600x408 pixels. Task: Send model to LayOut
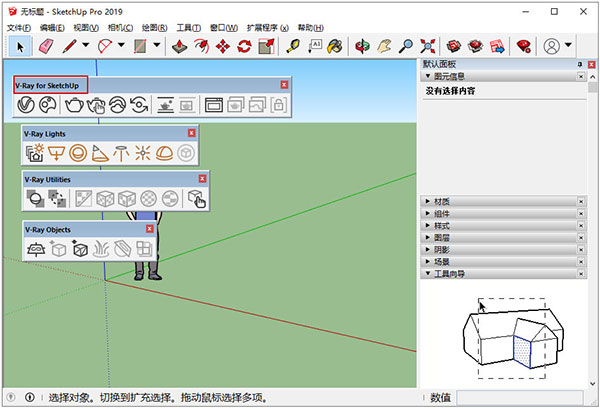[497, 46]
